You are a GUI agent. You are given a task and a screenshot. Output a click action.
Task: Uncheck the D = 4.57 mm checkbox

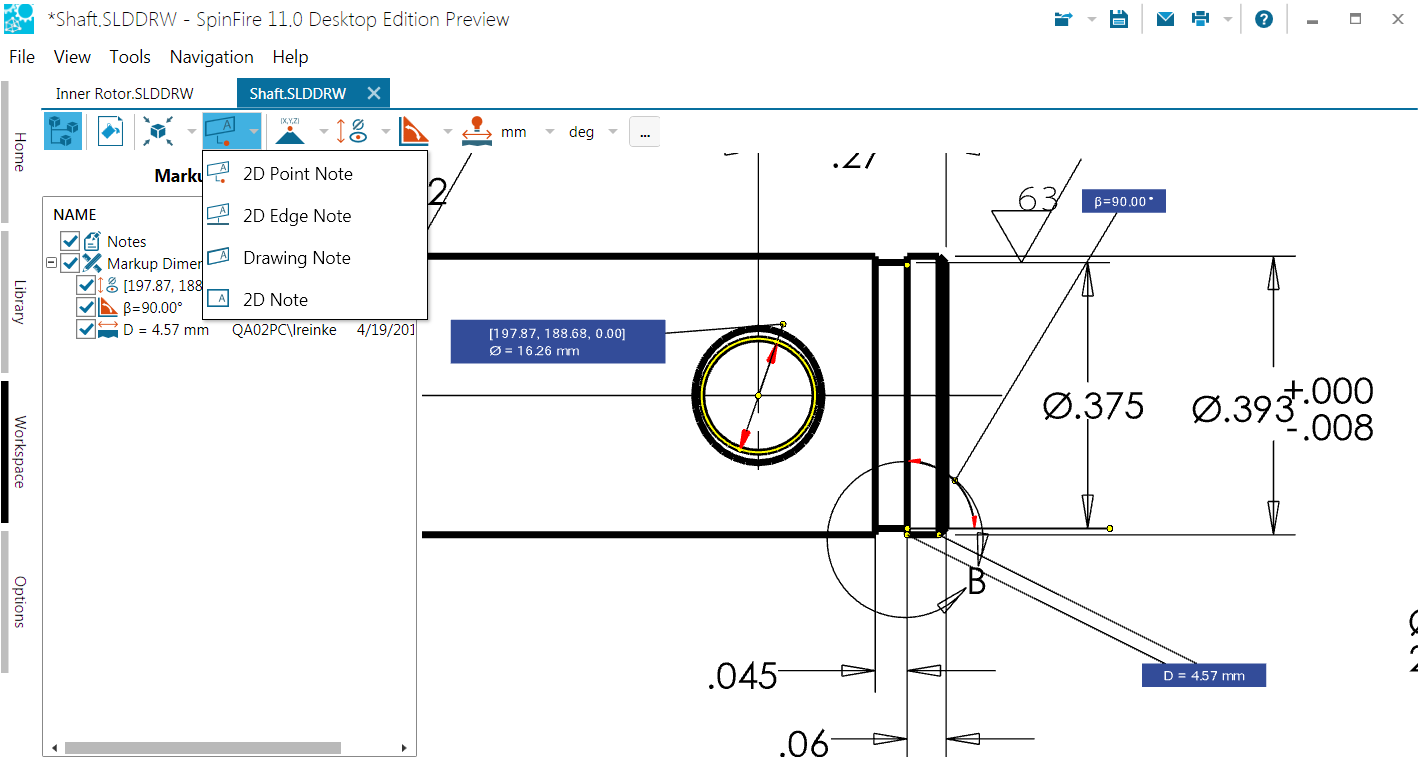[x=86, y=329]
